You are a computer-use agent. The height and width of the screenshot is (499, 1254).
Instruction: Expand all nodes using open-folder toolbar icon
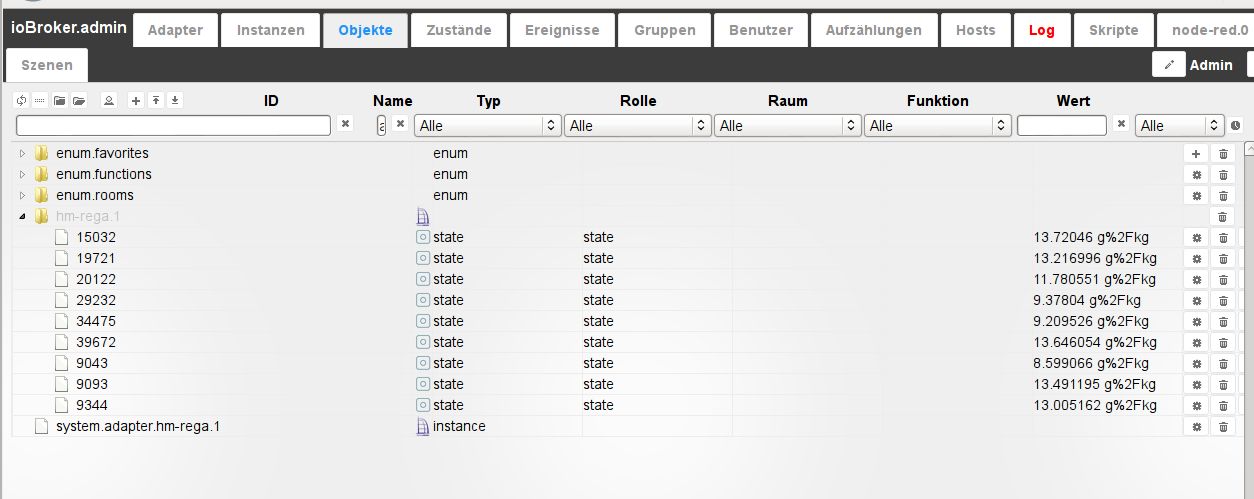pos(79,100)
